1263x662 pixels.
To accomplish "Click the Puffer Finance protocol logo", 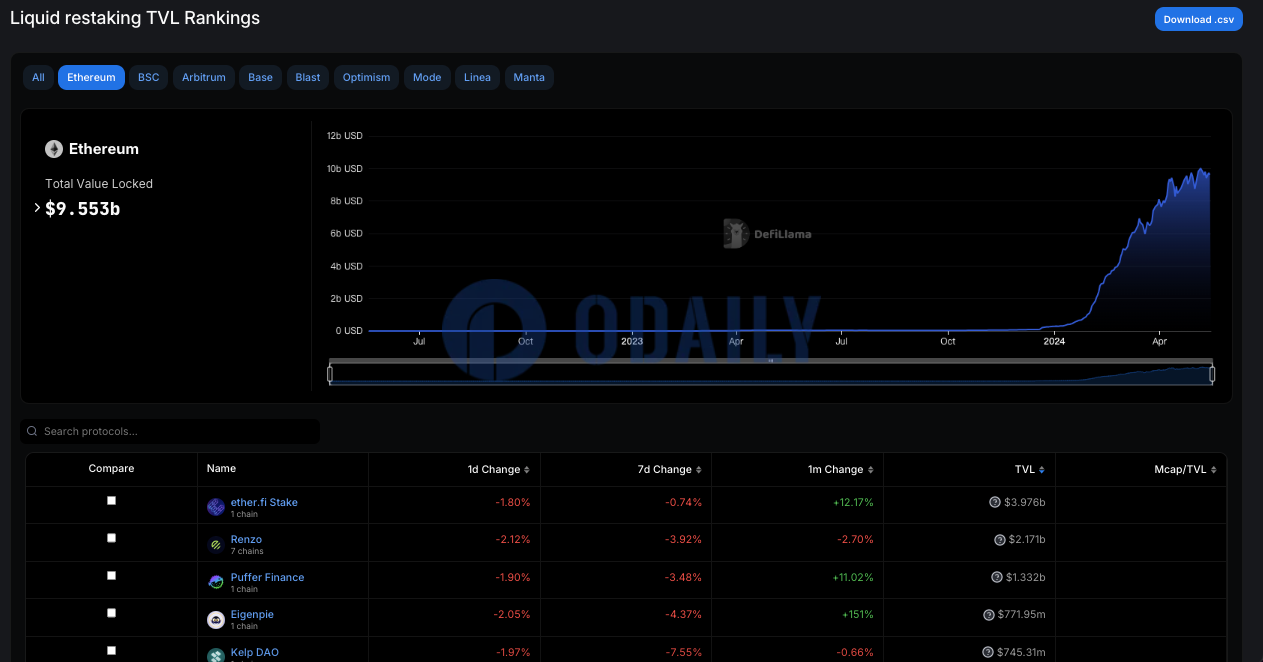I will click(x=216, y=582).
